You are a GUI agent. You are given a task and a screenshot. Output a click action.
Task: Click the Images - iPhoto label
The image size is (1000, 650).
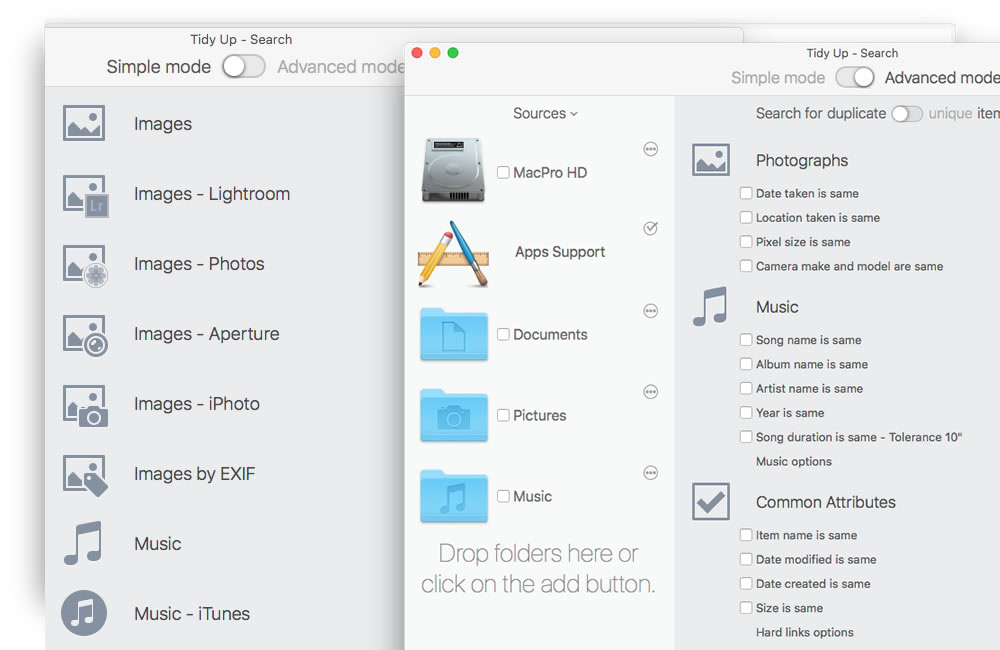(x=196, y=404)
